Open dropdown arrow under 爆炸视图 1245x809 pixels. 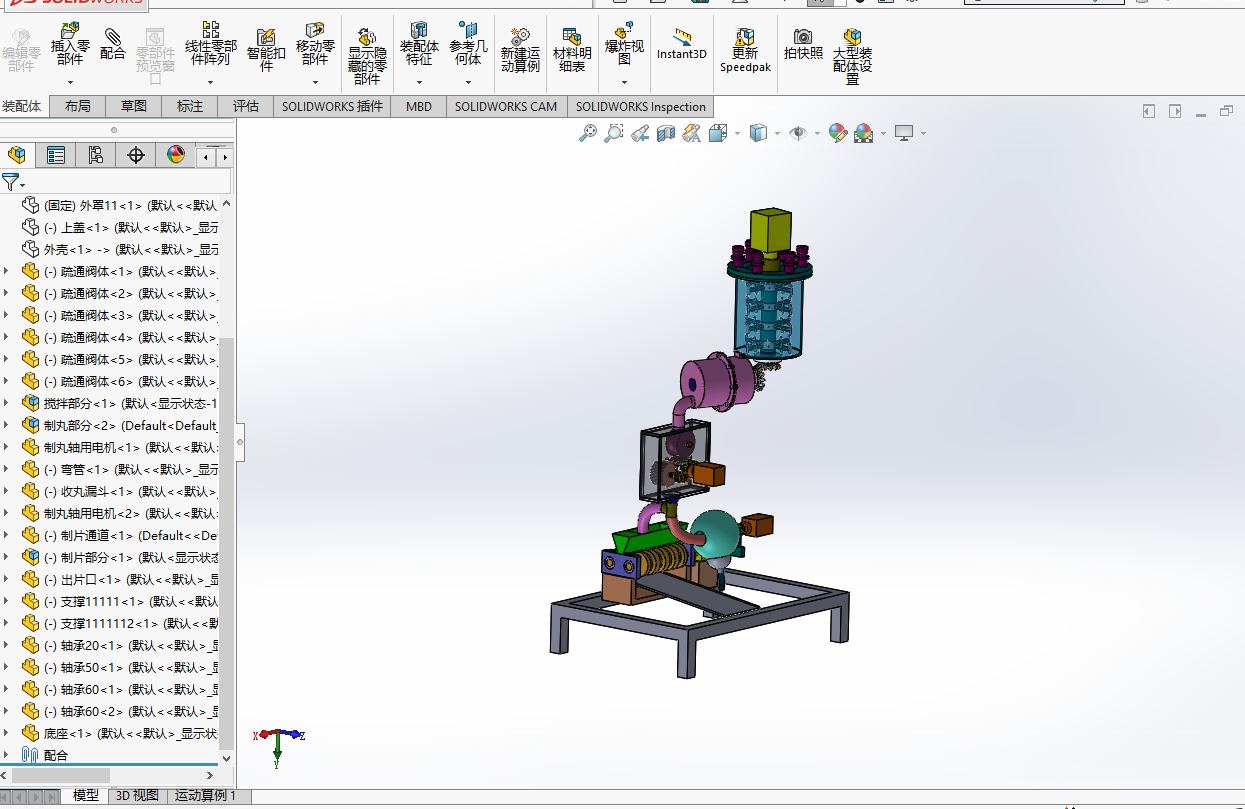click(624, 82)
